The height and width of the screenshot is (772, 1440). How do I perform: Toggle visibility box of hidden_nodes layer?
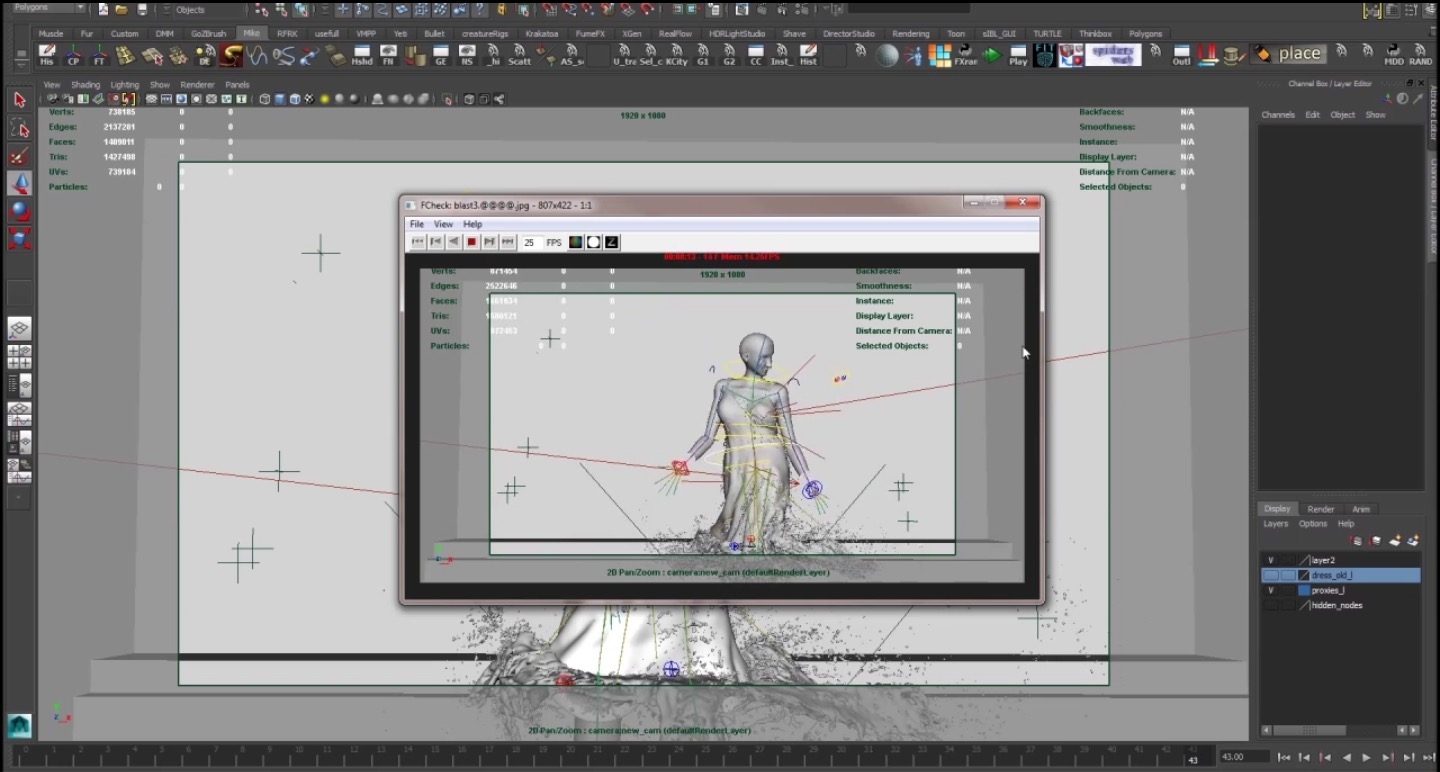[x=1270, y=605]
